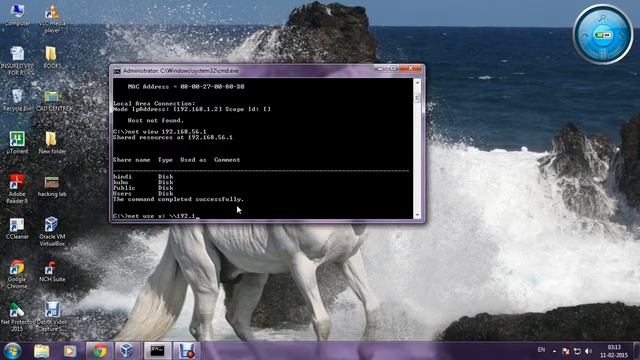Click the 'net view 192.168.56.1' command line
Image resolution: width=640 pixels, height=360 pixels.
coord(160,131)
